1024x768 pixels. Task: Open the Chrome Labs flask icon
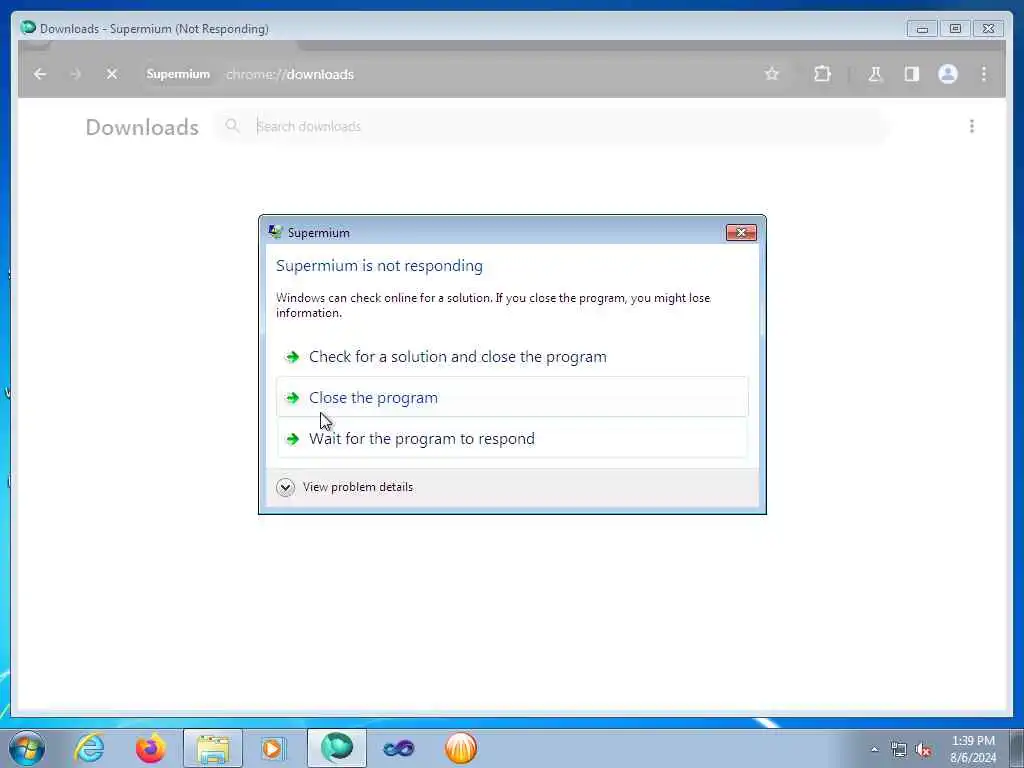coord(875,74)
